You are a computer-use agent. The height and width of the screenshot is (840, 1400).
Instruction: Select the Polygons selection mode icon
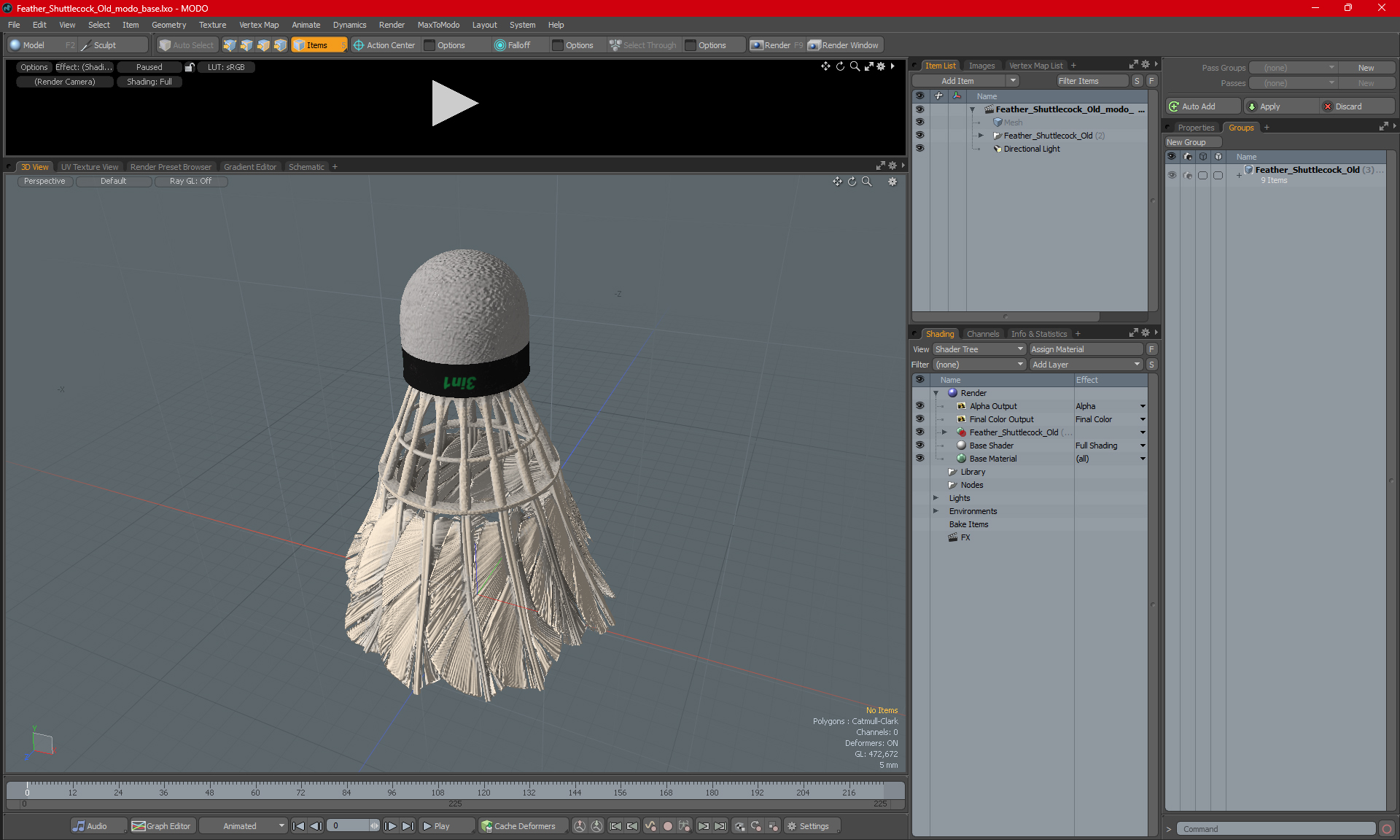pos(263,45)
